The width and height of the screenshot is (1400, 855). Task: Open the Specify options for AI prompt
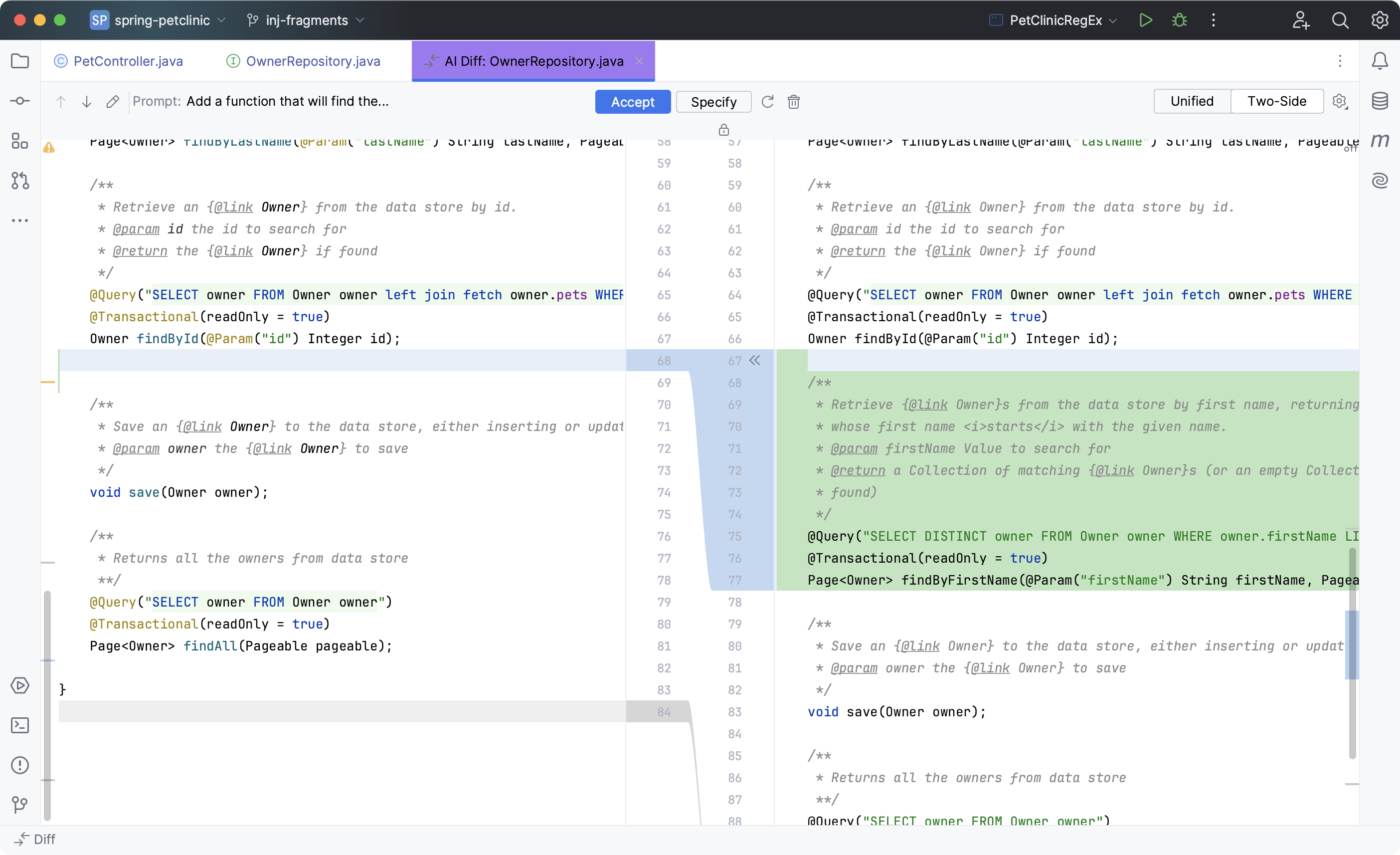coord(713,102)
